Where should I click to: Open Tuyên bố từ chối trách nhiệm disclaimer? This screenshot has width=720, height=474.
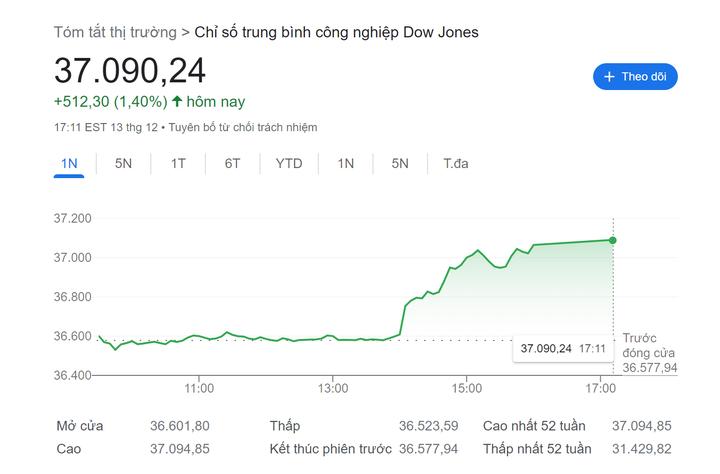[243, 127]
